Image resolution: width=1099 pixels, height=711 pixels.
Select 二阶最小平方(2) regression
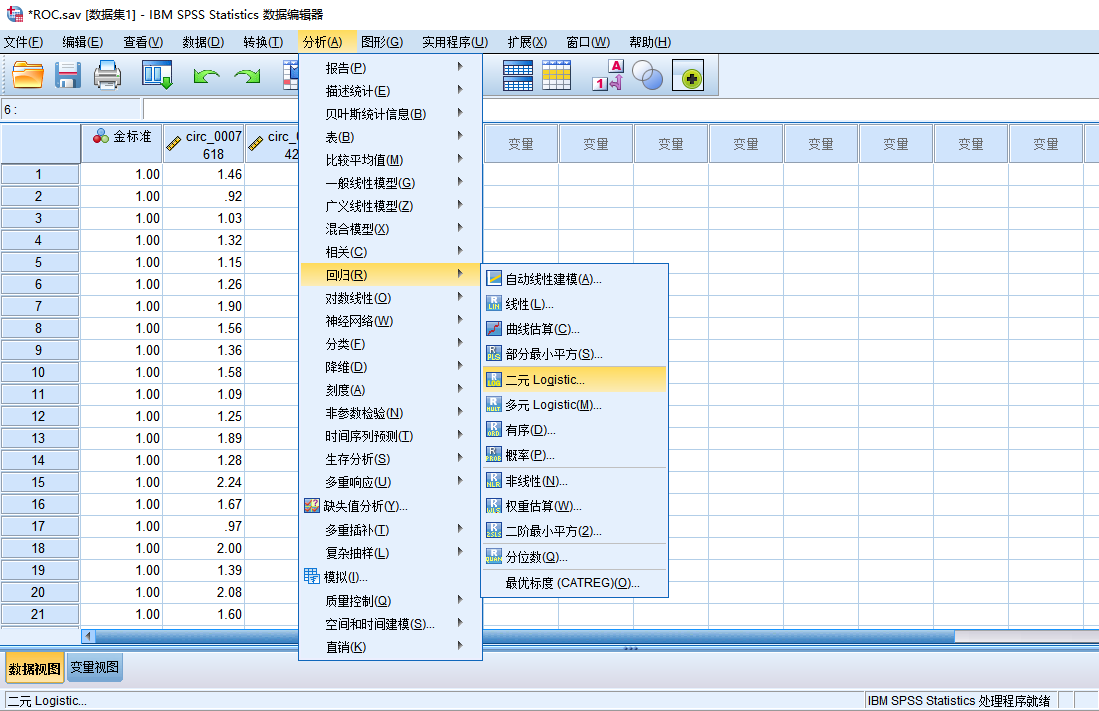coord(574,531)
